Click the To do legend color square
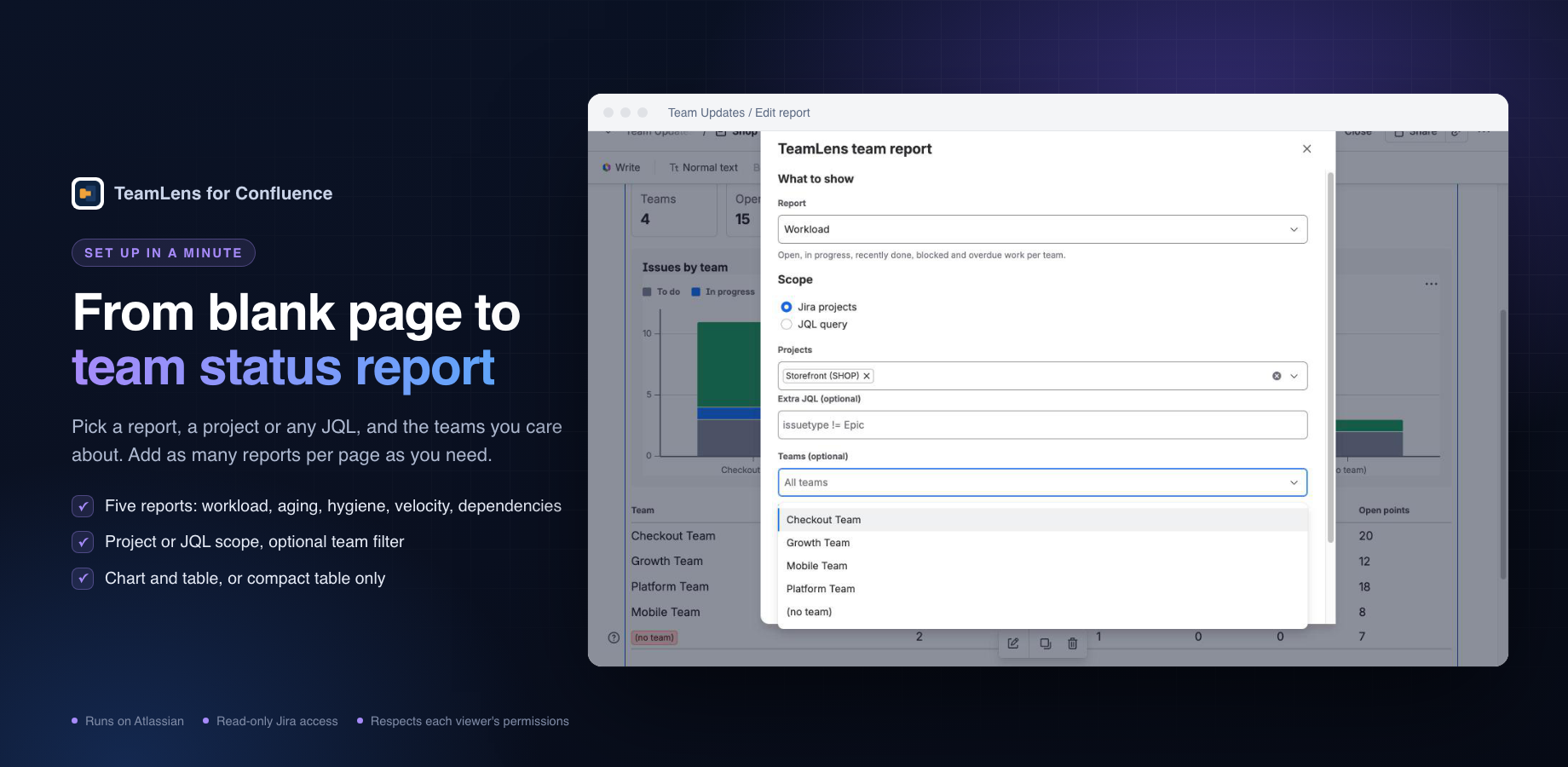This screenshot has width=1568, height=767. tap(647, 291)
